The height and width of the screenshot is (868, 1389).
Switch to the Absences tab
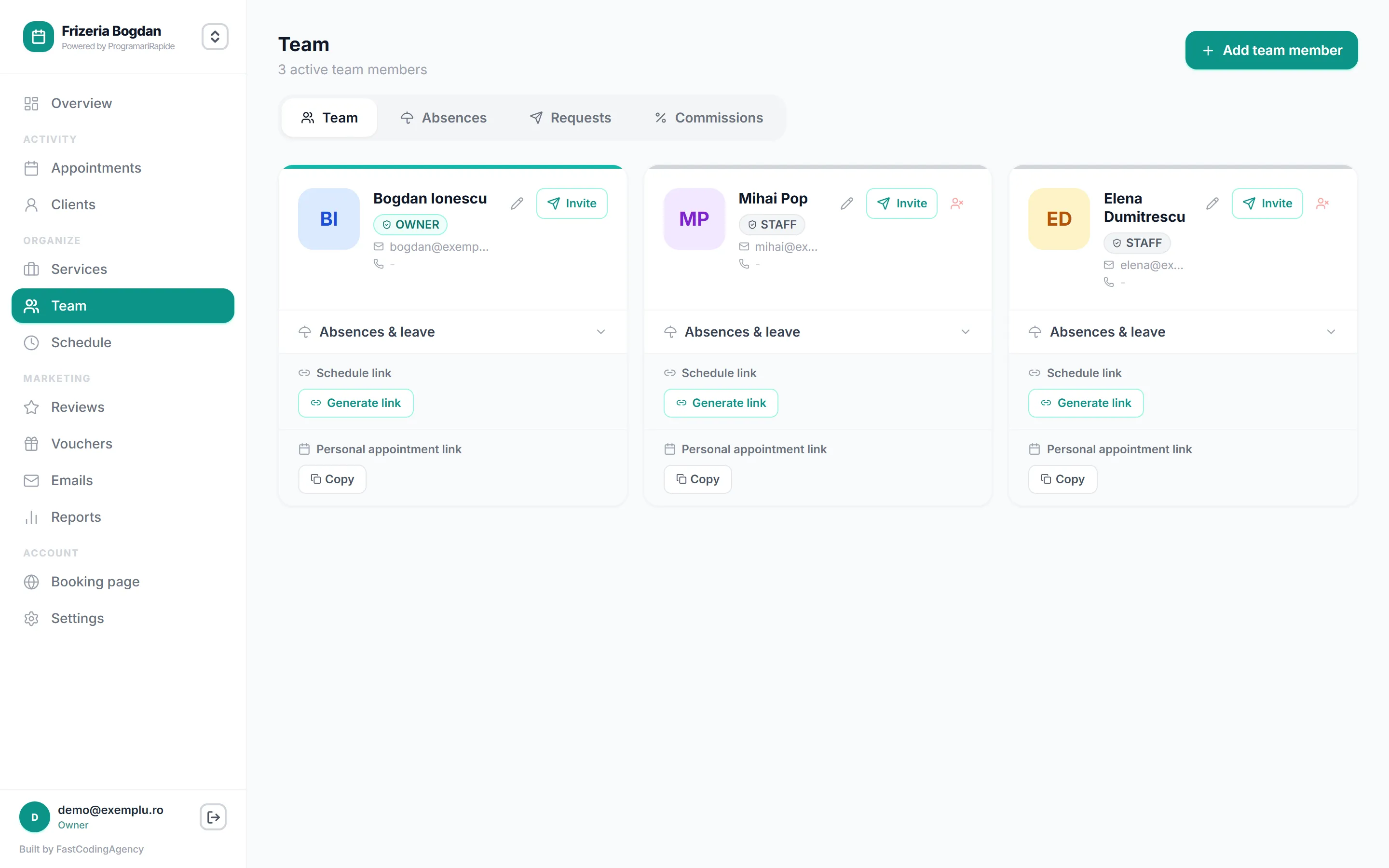(x=443, y=118)
